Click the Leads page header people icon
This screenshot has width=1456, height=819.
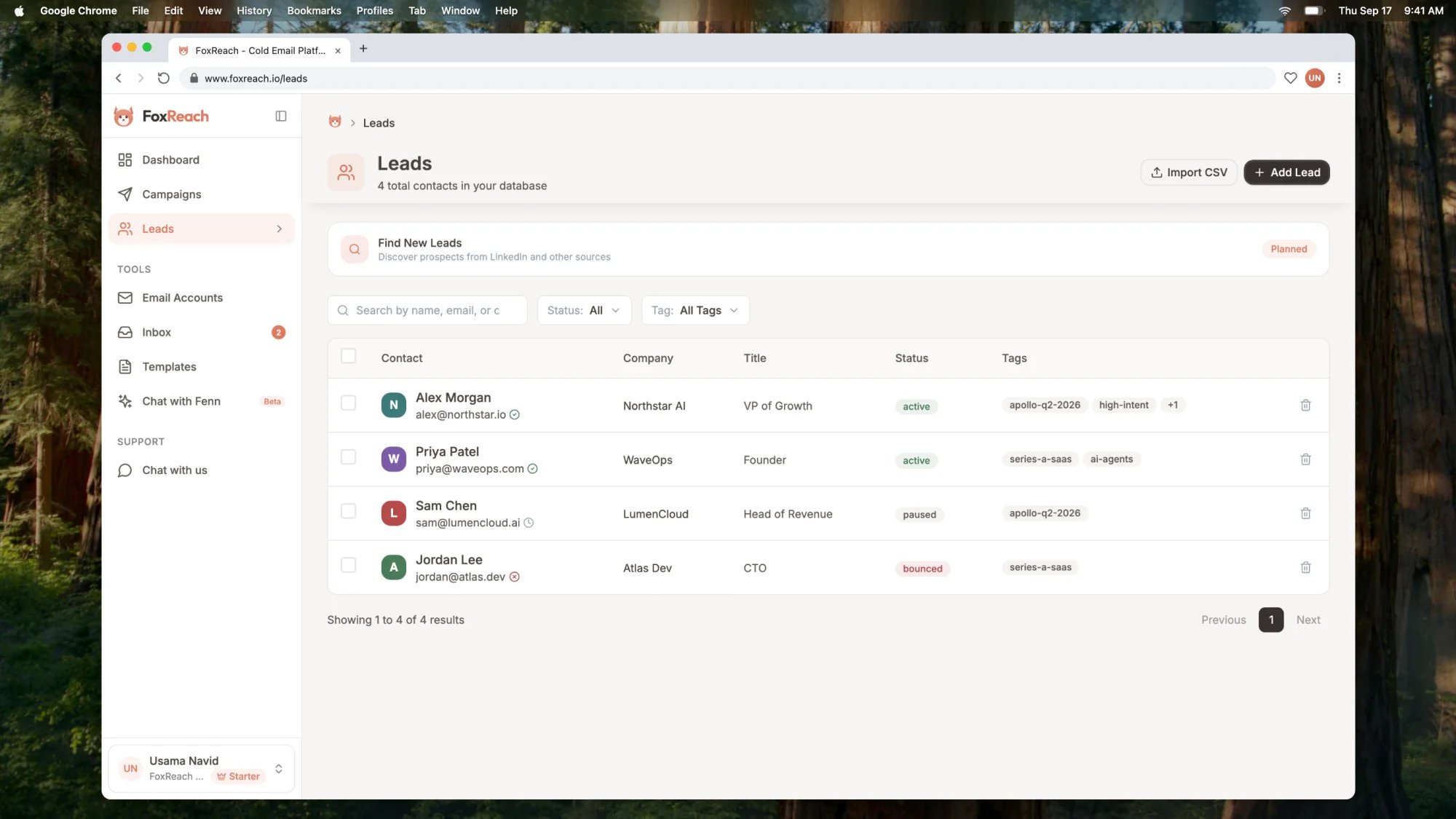coord(346,173)
